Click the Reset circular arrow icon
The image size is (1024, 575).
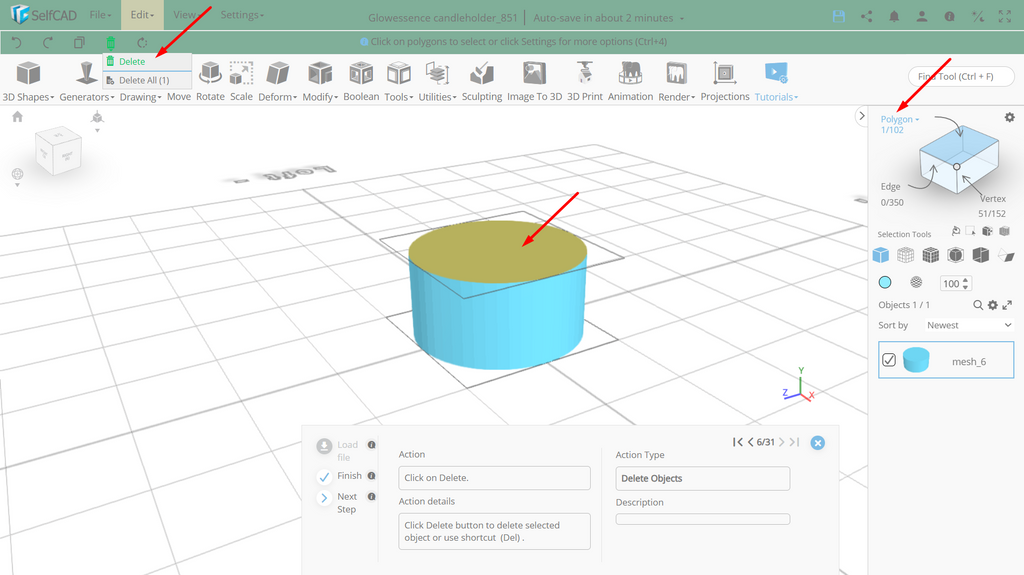point(142,42)
